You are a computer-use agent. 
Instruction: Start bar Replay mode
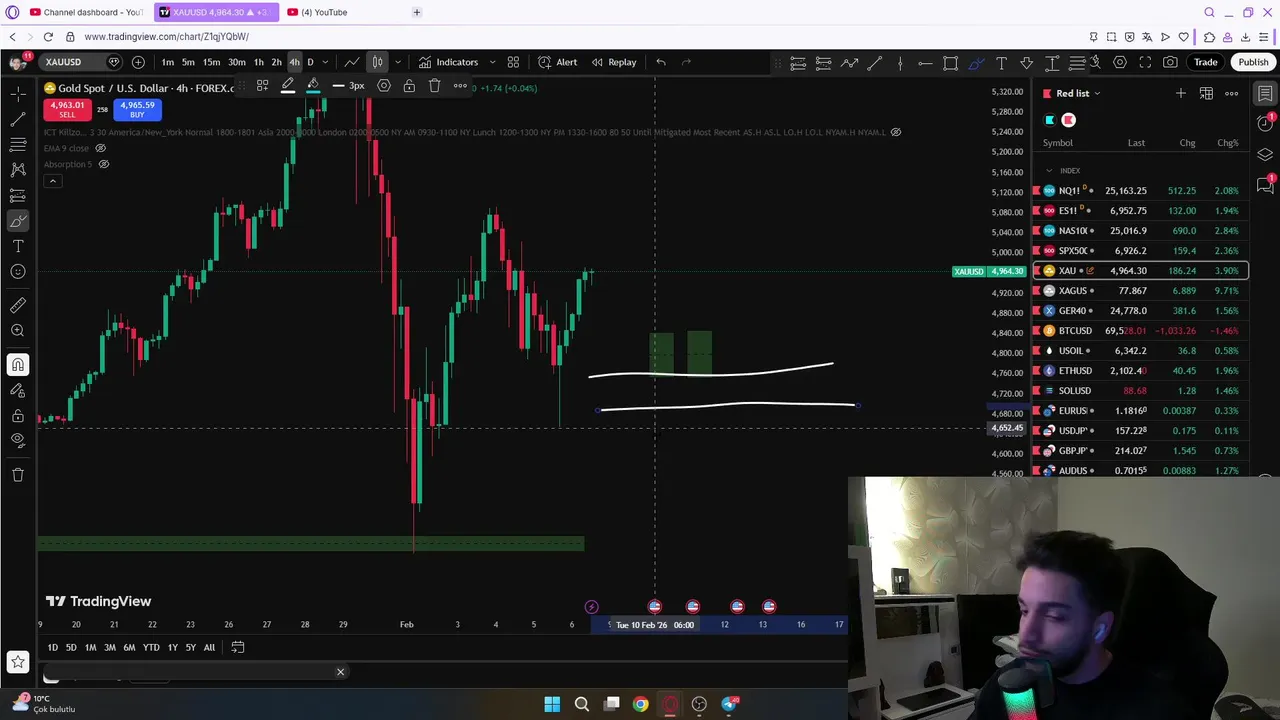click(613, 62)
